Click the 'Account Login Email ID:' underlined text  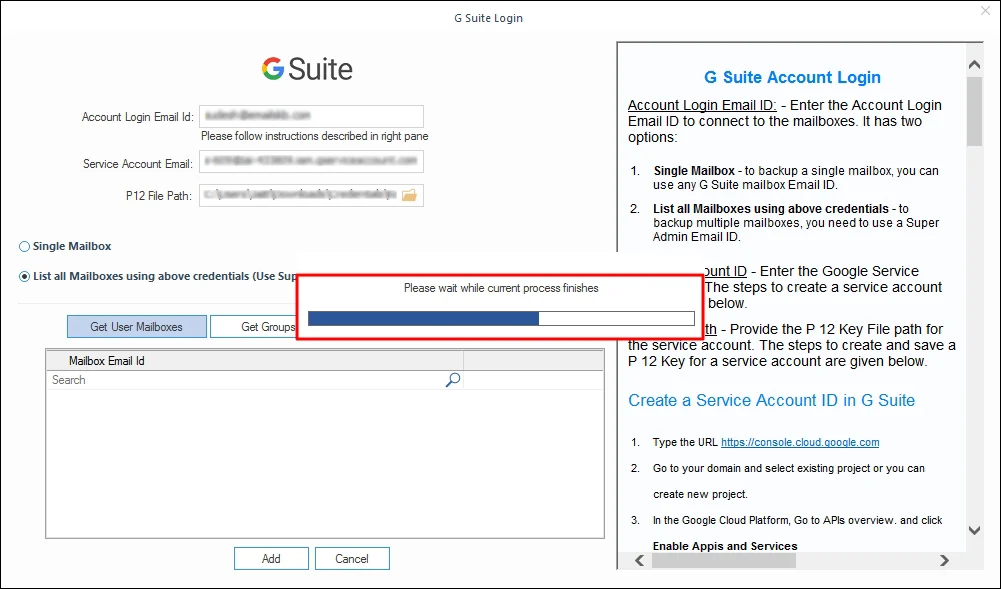click(702, 105)
